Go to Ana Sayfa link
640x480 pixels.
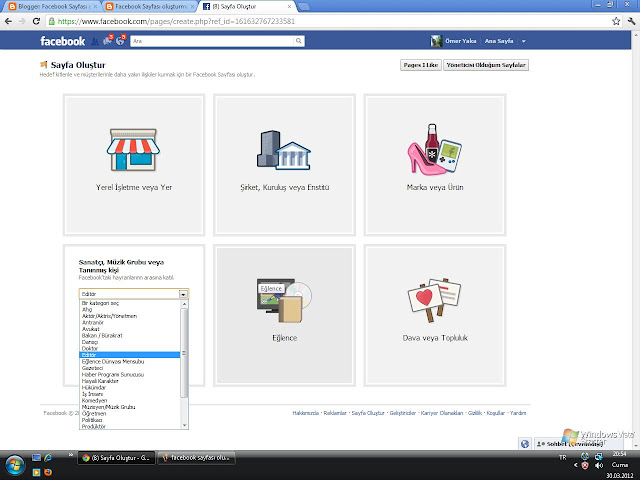coord(499,41)
